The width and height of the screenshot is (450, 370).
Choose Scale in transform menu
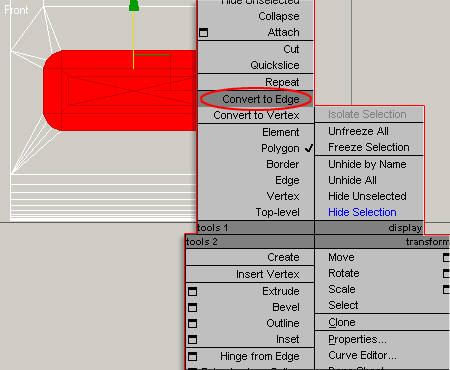coord(342,289)
